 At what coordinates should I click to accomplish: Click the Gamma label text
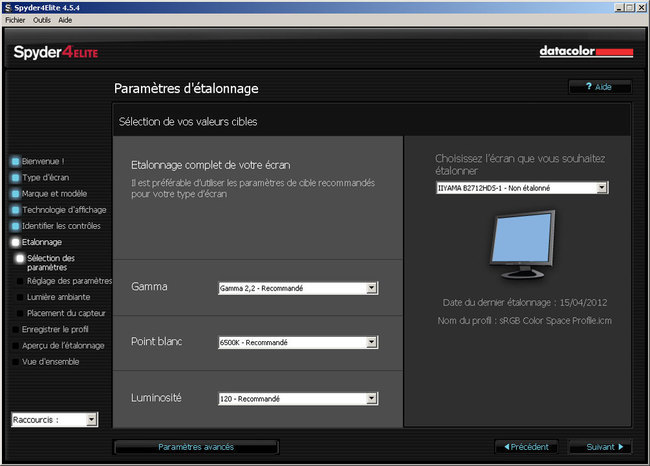[149, 286]
